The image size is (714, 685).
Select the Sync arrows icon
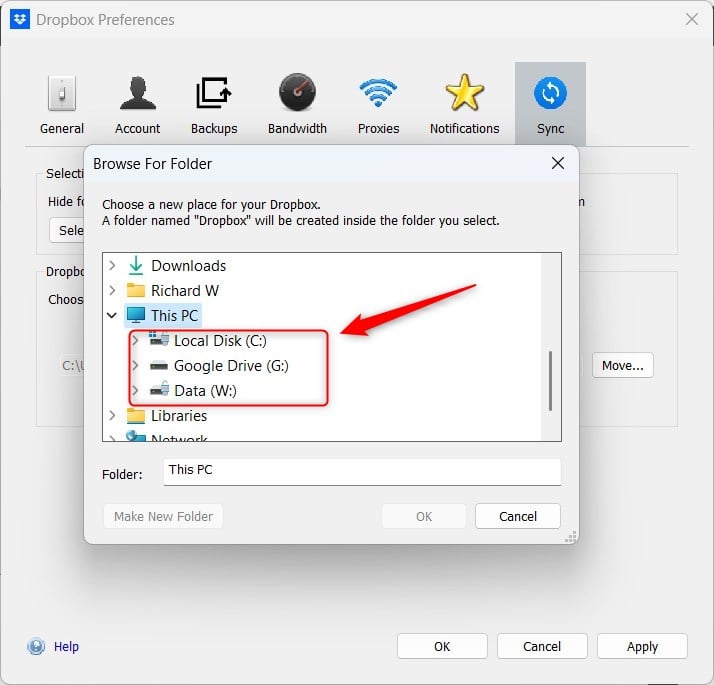[550, 93]
